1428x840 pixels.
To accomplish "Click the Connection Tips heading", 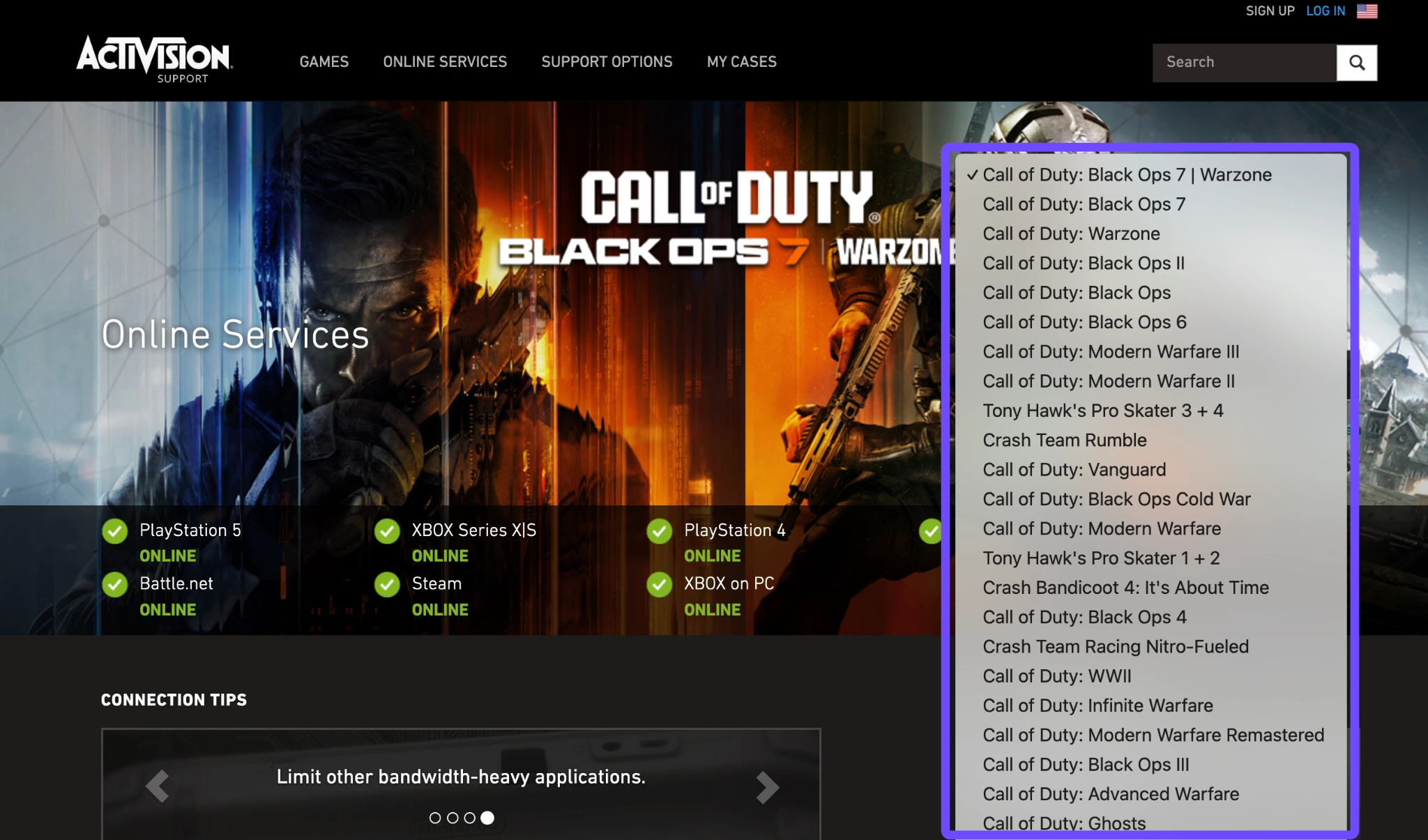I will click(174, 700).
